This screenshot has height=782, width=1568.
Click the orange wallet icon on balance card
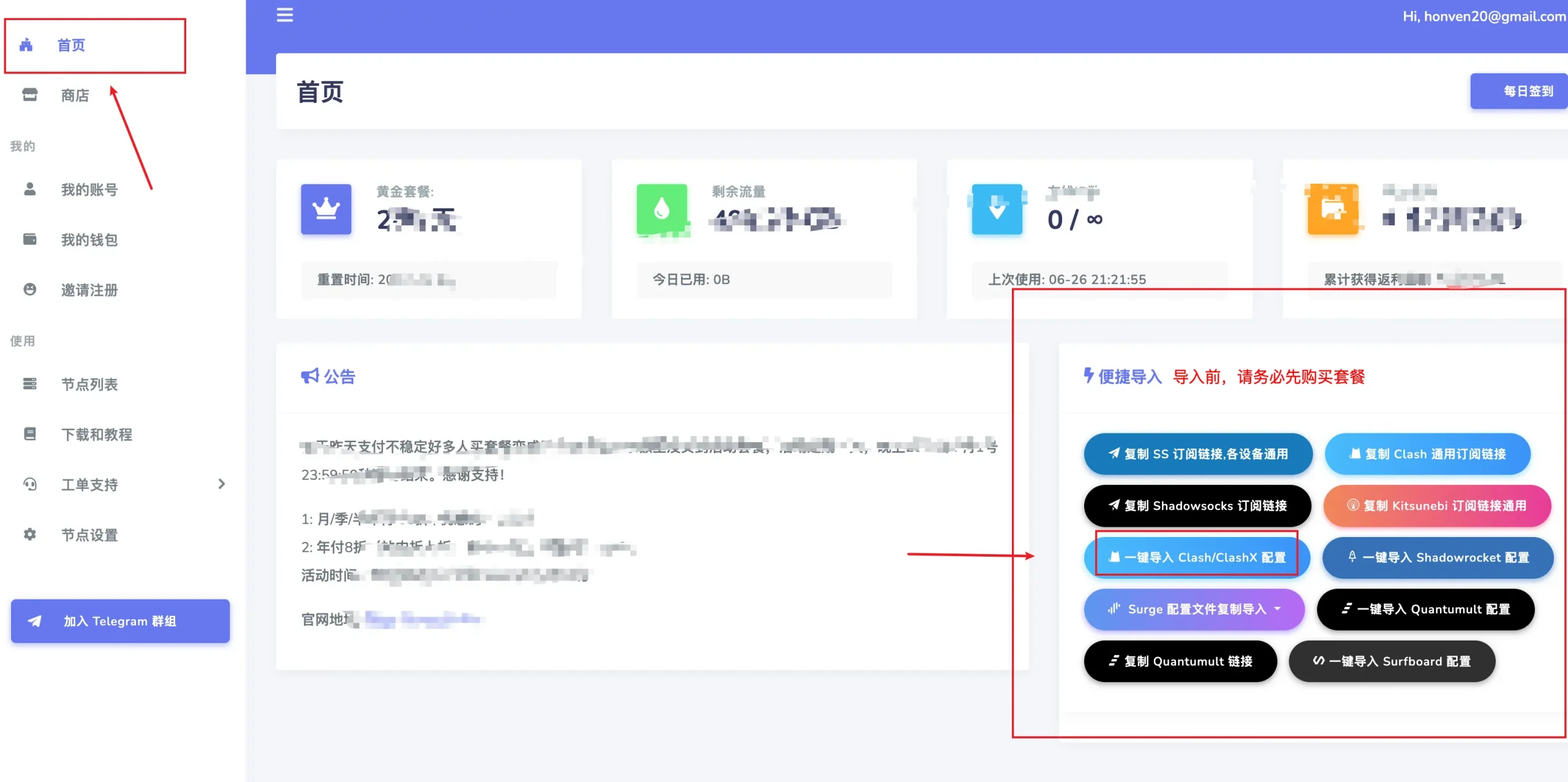[x=1333, y=209]
